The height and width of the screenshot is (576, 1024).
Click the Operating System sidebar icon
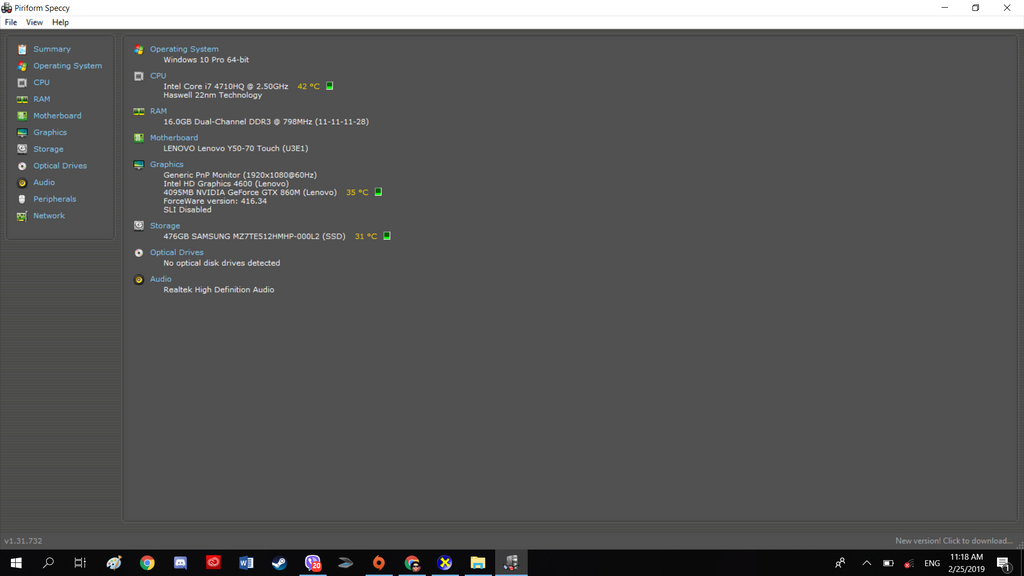[22, 66]
